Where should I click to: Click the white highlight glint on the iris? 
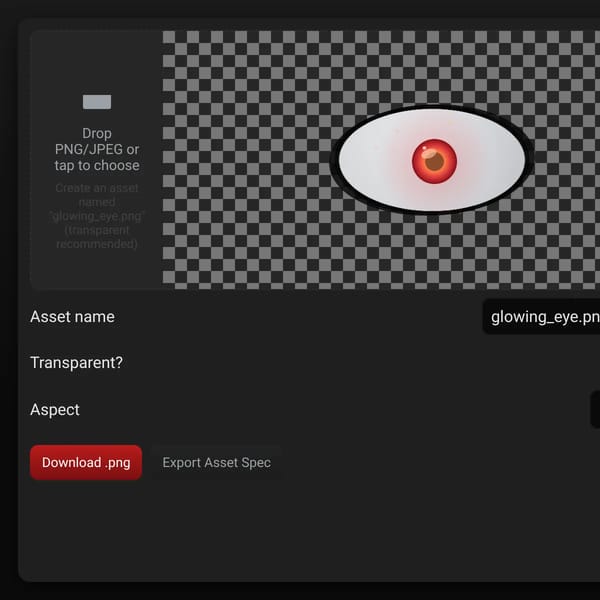coord(430,153)
